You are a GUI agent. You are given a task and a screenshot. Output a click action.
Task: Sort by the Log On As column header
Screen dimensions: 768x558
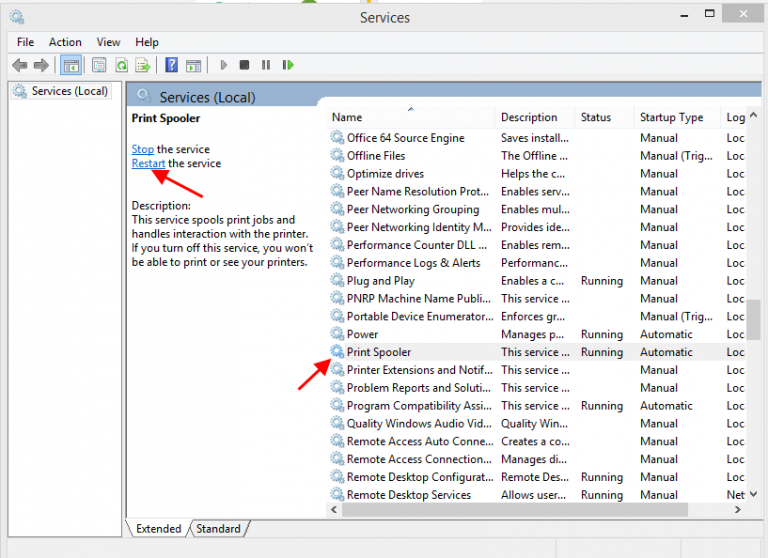pyautogui.click(x=733, y=117)
